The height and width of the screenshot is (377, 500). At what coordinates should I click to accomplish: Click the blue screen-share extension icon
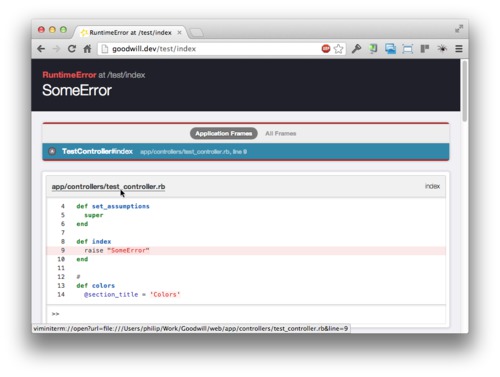click(x=390, y=49)
